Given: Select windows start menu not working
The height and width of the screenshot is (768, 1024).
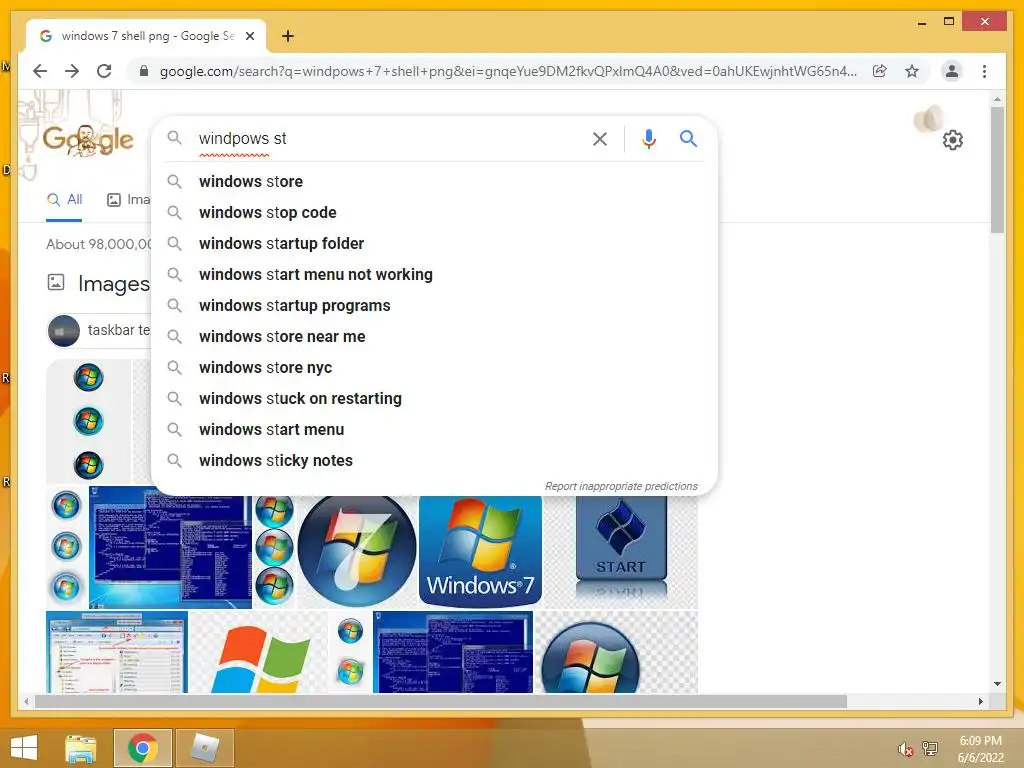Looking at the screenshot, I should 434,274.
